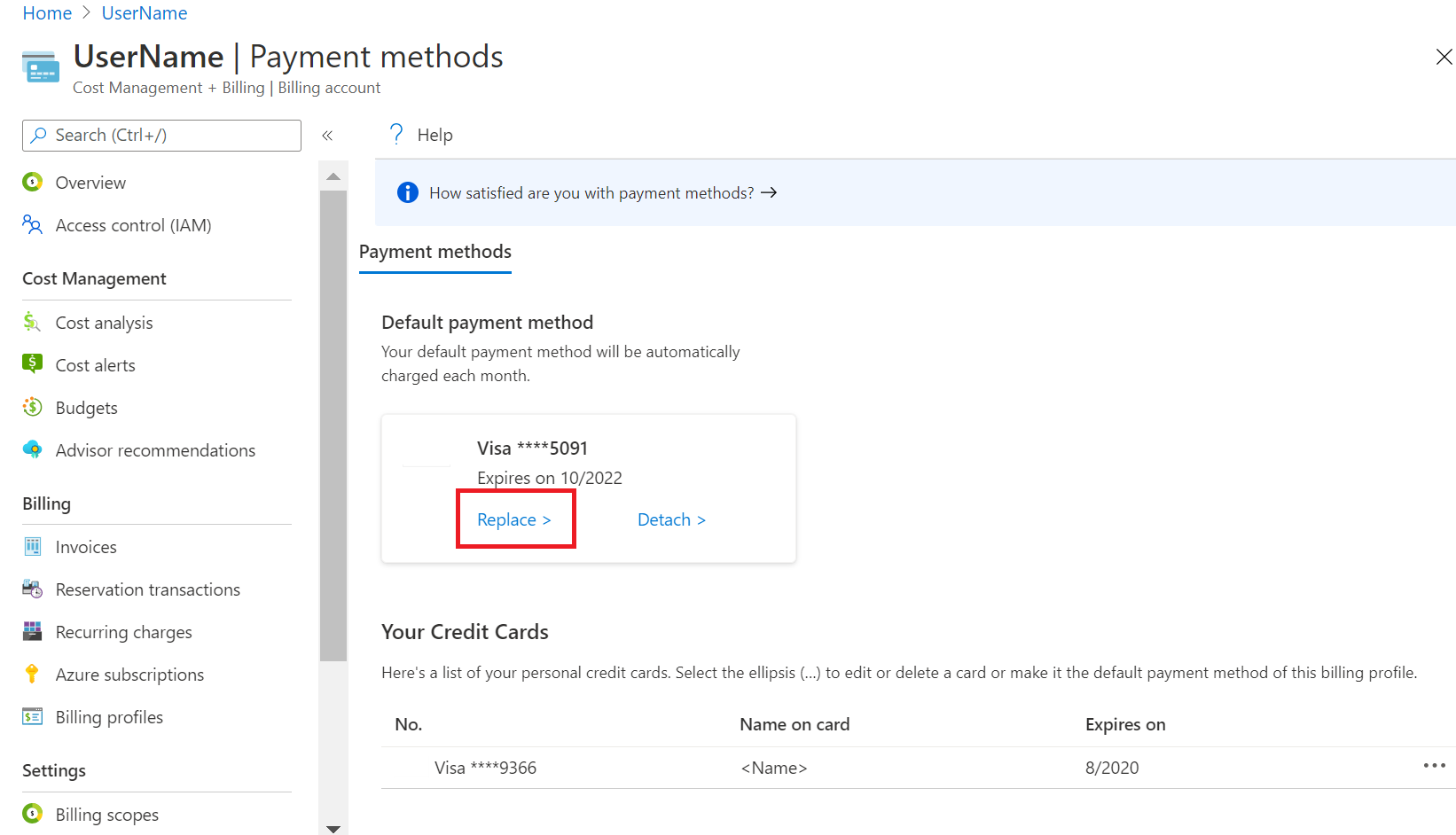Click Detach link for Visa ****5091
1456x835 pixels.
click(x=671, y=519)
